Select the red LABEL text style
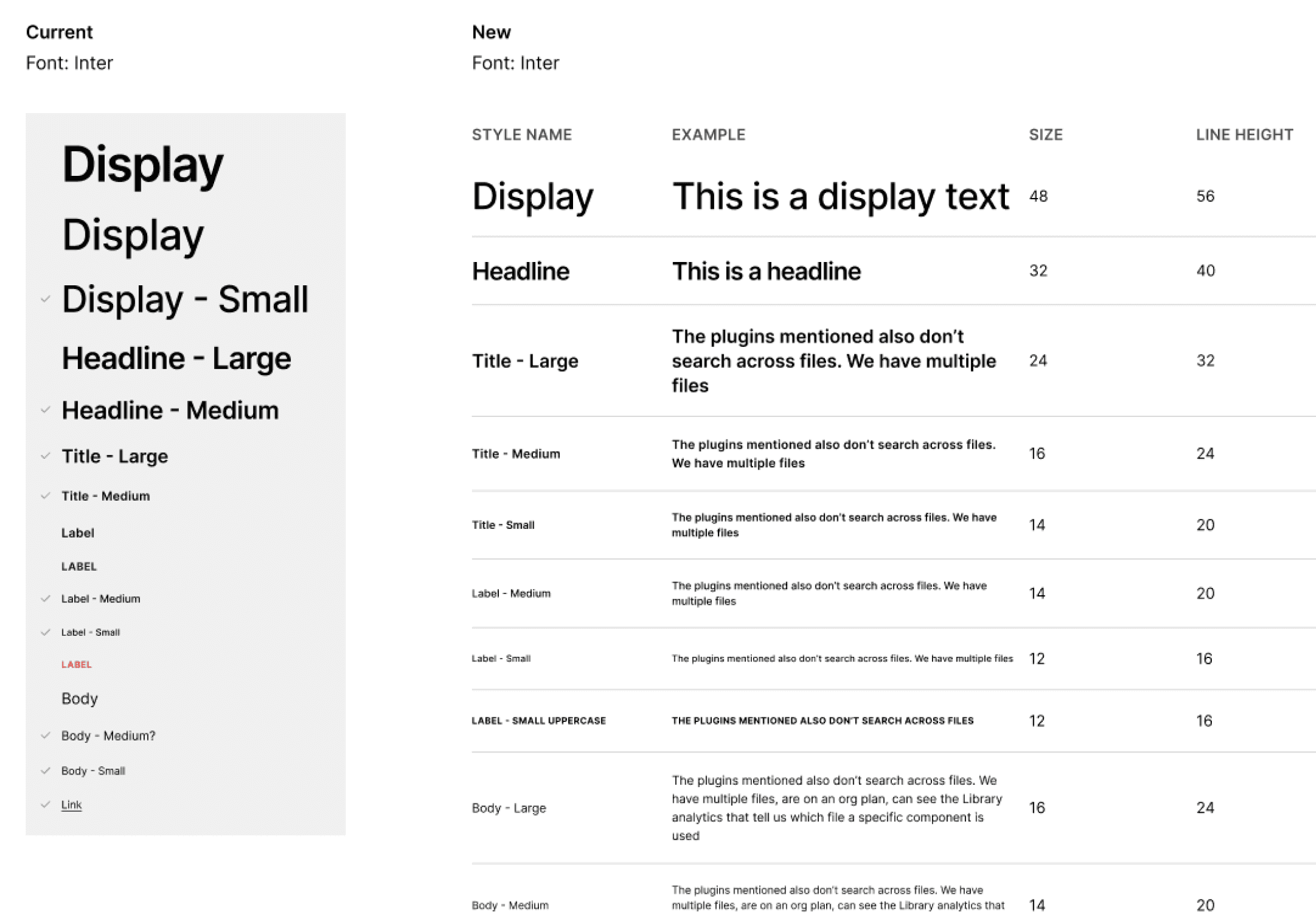The image size is (1316, 914). coord(76,664)
